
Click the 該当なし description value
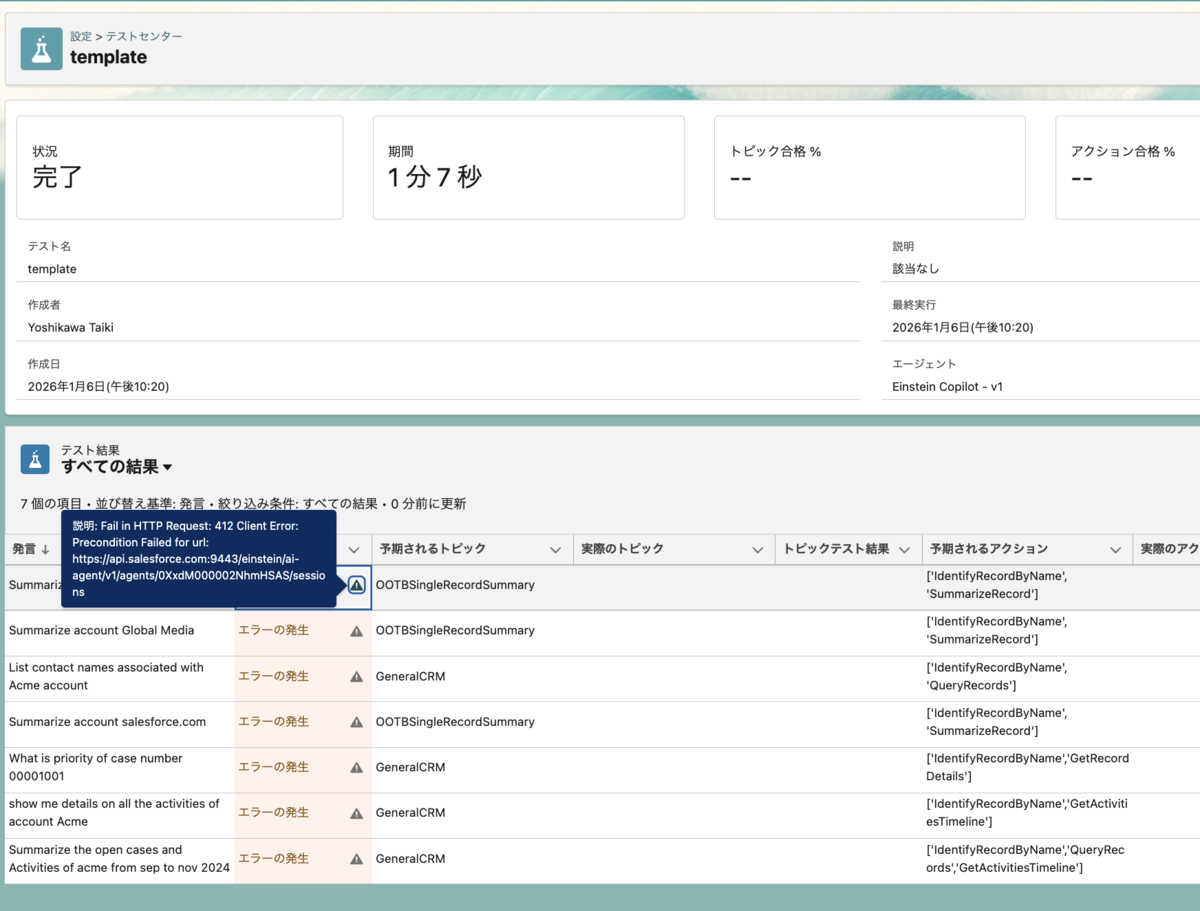(x=916, y=269)
